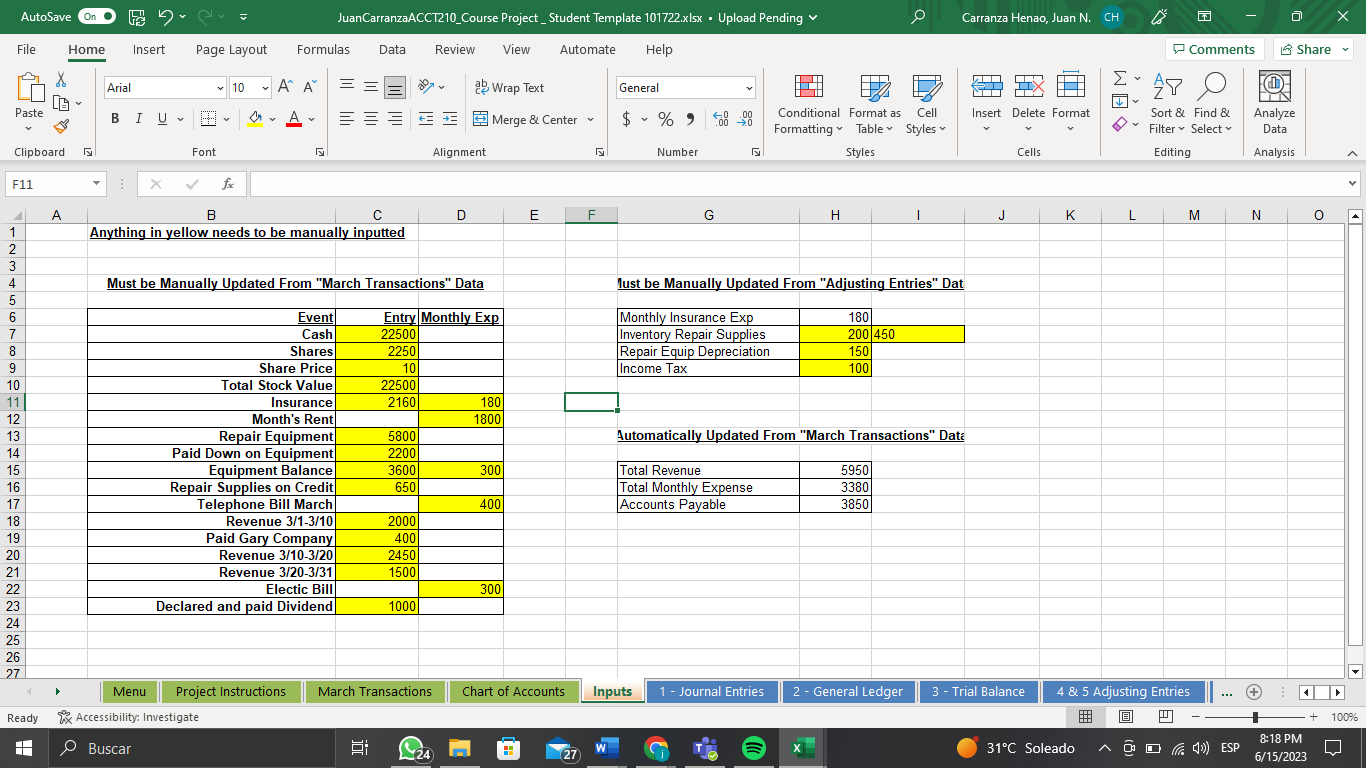This screenshot has height=768, width=1366.
Task: Select the Percent Style icon
Action: click(664, 118)
